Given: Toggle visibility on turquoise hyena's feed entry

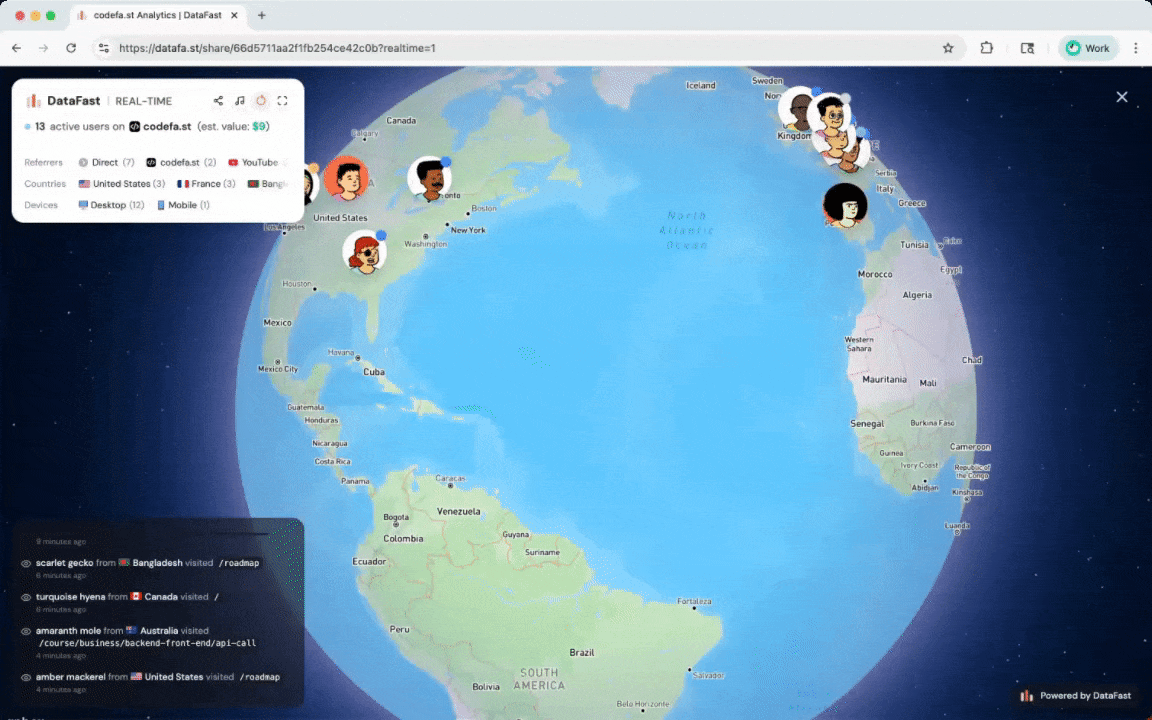Looking at the screenshot, I should [25, 596].
